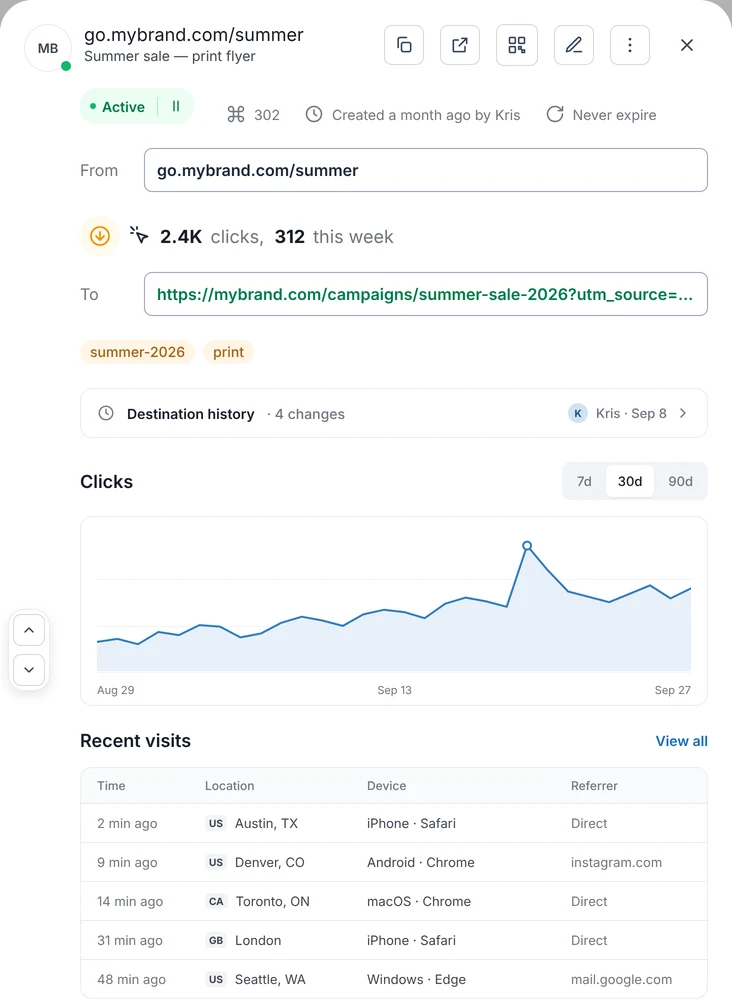
Task: Open link in new tab icon
Action: tap(460, 45)
